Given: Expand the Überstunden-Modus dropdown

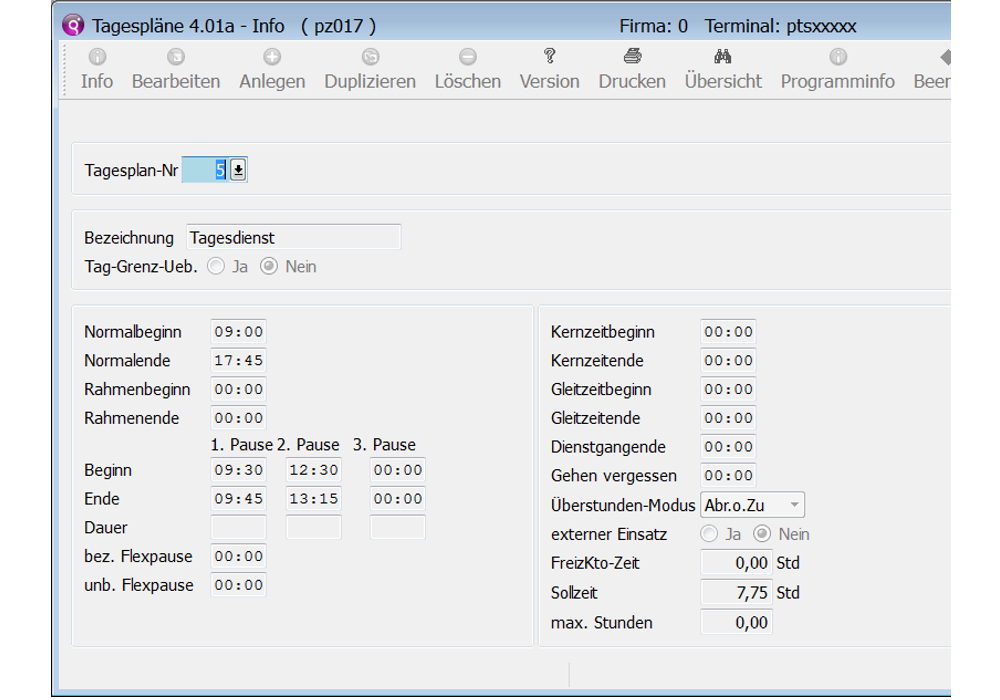Looking at the screenshot, I should click(794, 505).
